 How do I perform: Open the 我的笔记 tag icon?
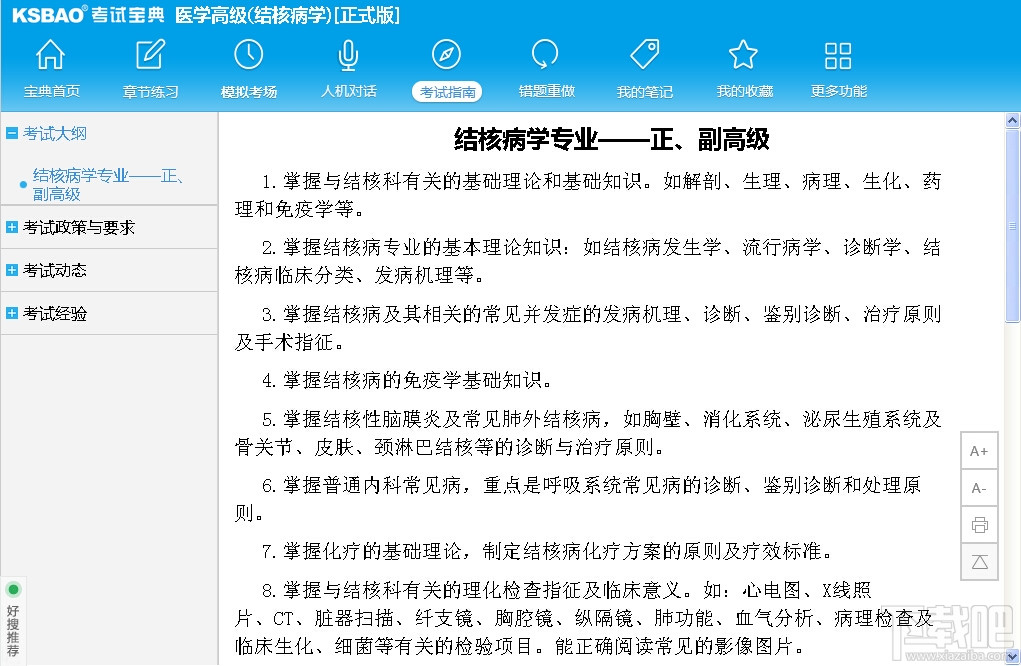coord(645,54)
